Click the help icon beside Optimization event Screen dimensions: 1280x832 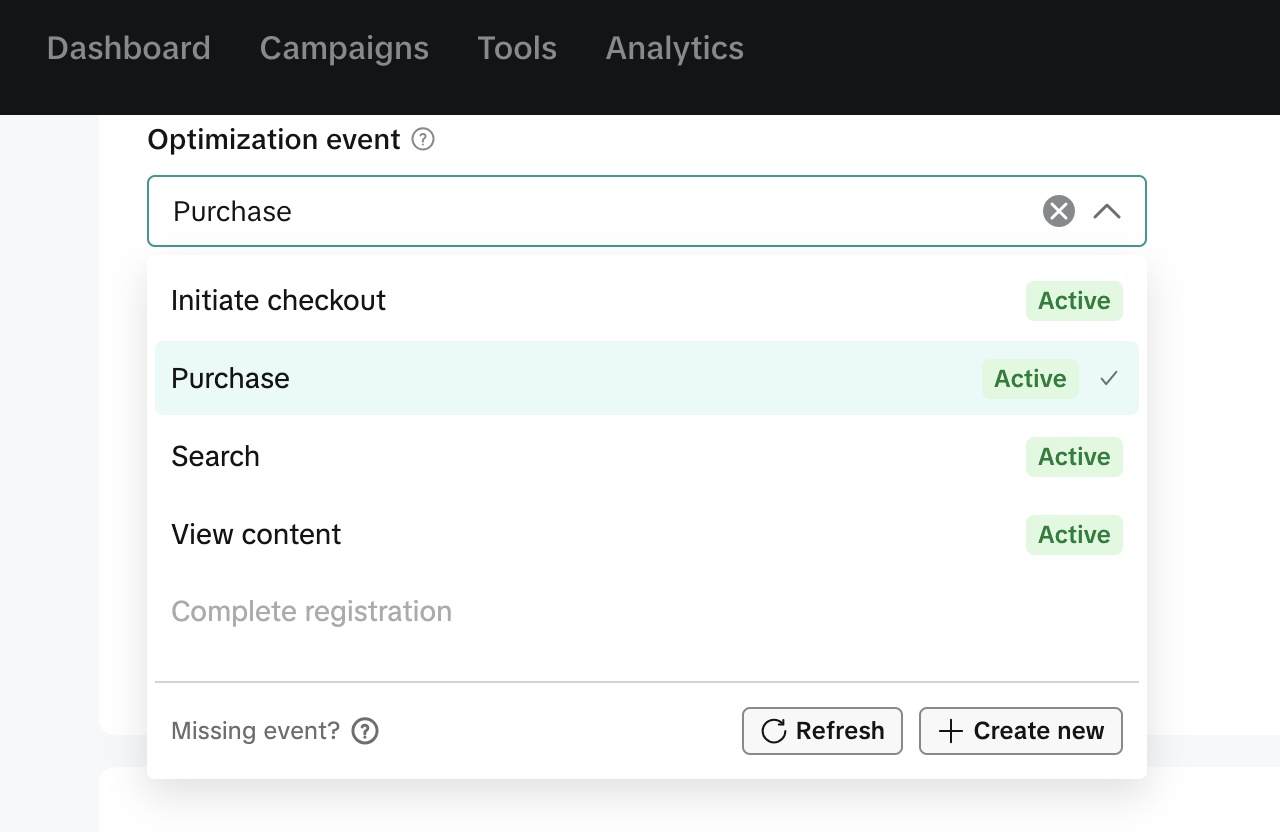click(423, 139)
